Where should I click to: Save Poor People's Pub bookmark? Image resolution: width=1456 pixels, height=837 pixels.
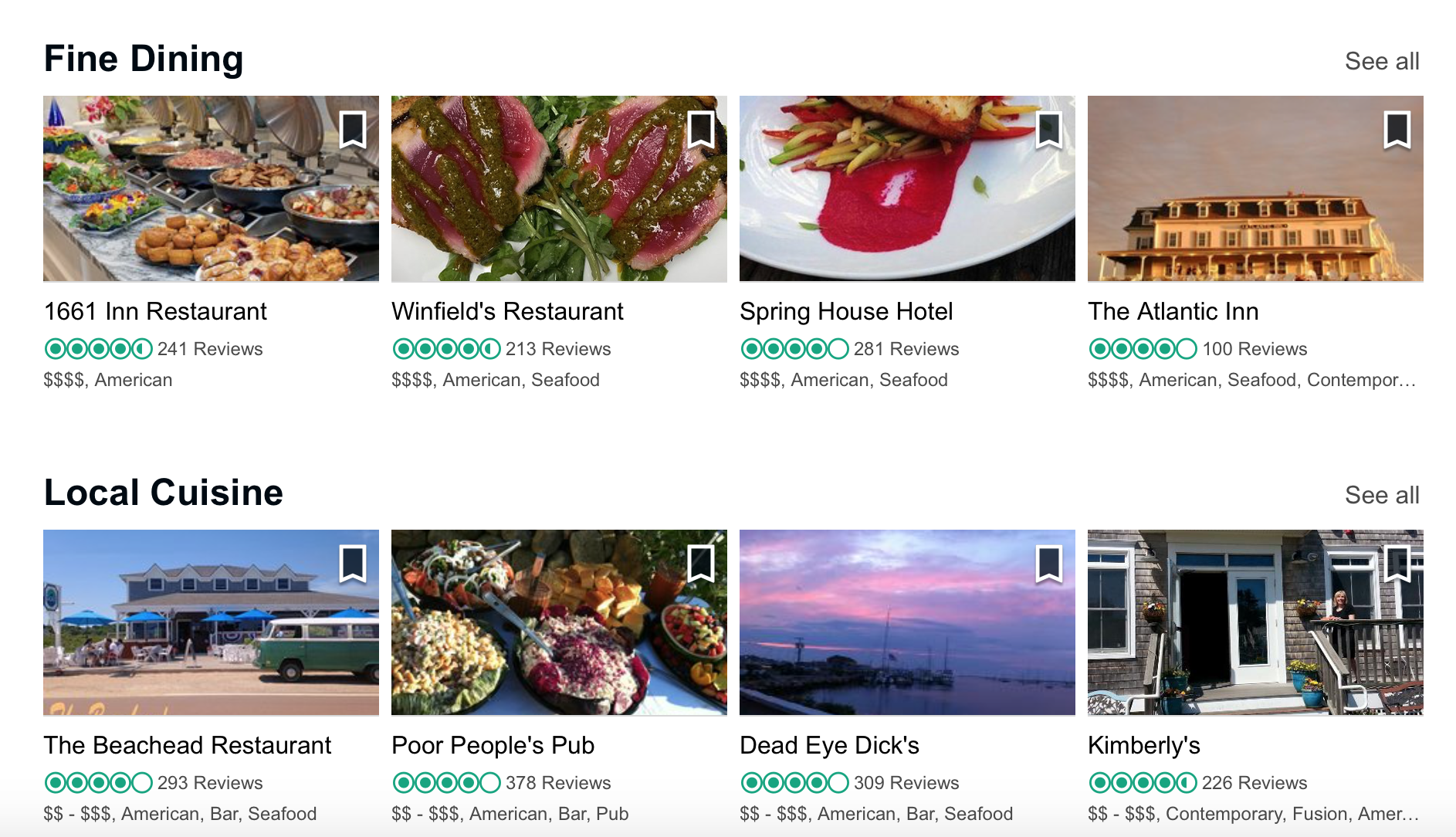pos(701,563)
